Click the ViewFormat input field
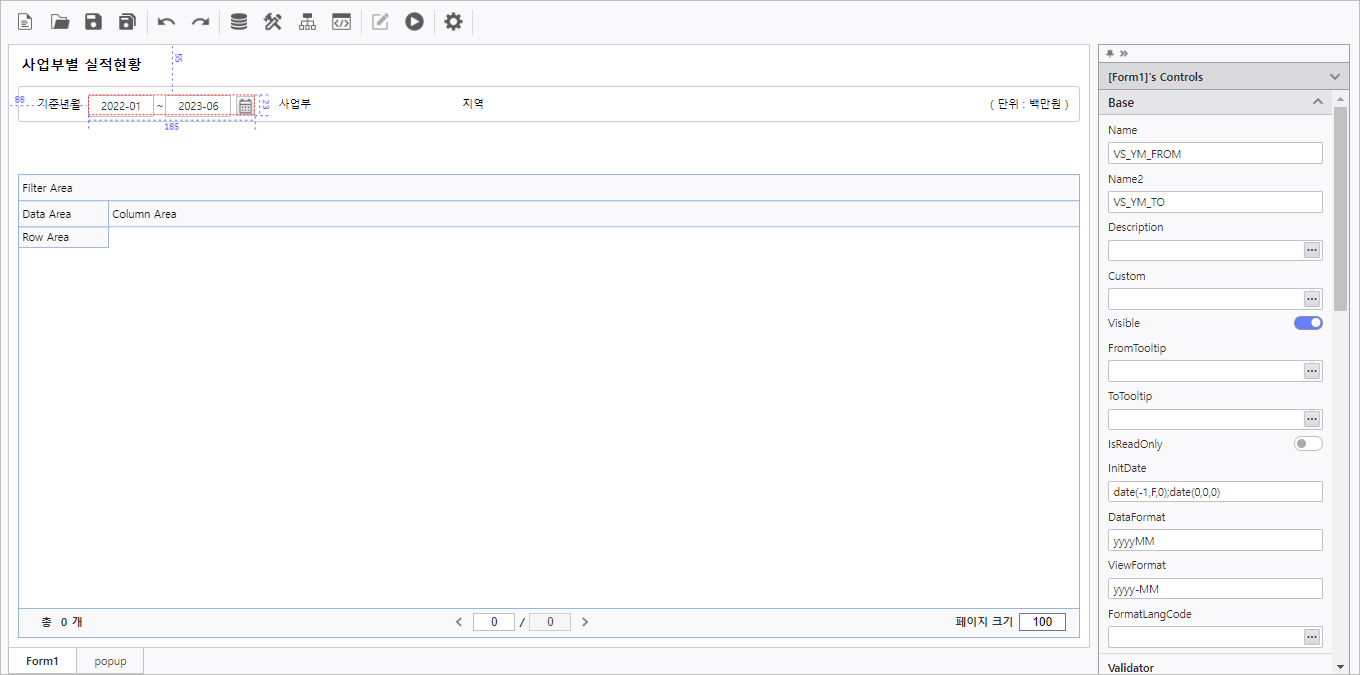The image size is (1360, 675). click(1214, 589)
